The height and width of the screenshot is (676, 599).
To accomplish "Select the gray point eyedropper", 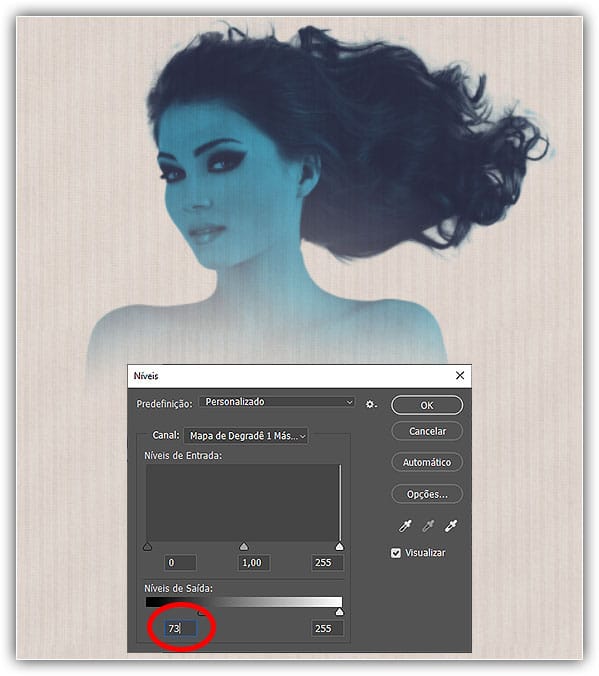I will point(428,526).
